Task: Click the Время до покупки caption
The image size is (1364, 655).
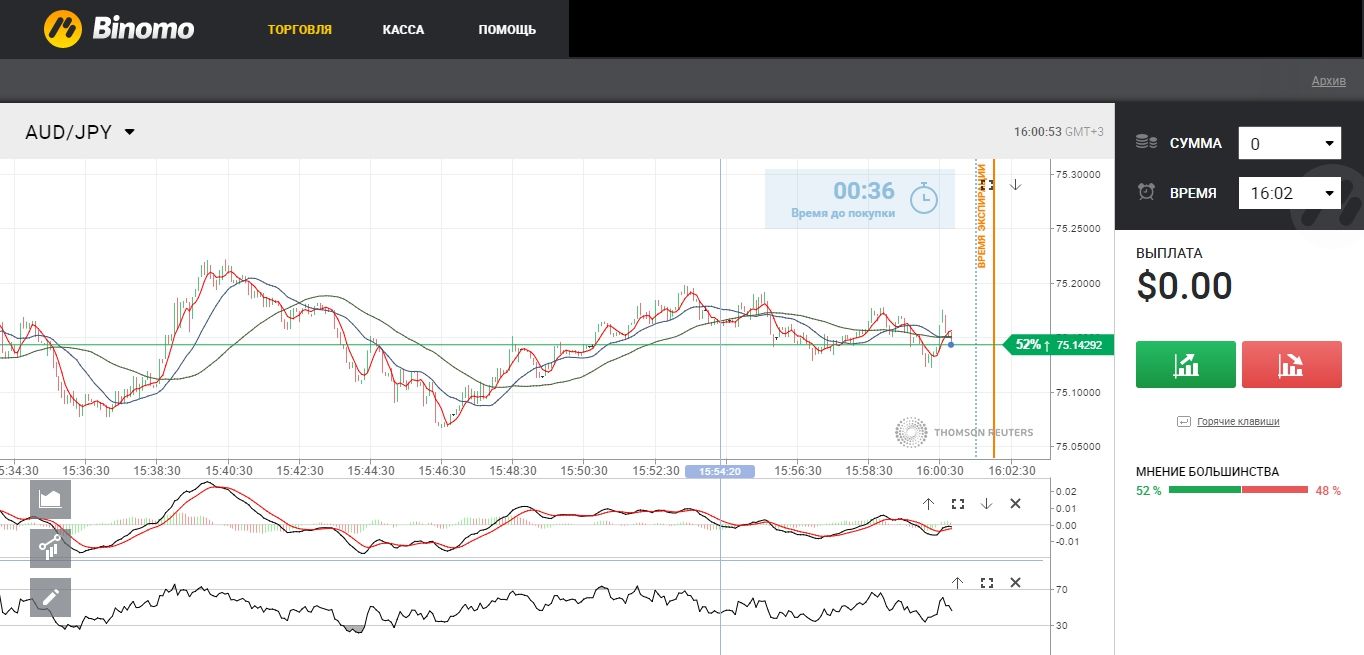Action: (x=843, y=213)
